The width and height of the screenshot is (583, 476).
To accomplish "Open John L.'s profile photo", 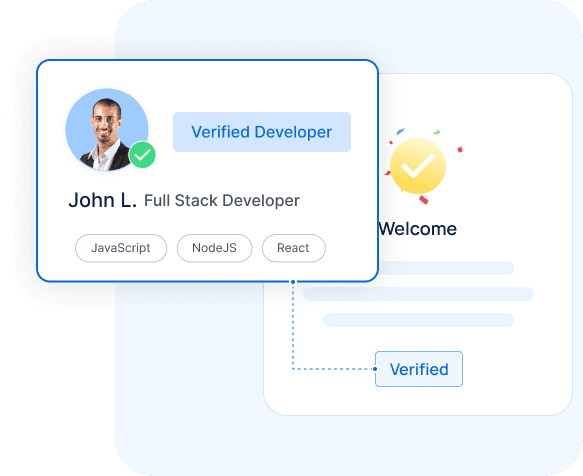I will tap(107, 130).
